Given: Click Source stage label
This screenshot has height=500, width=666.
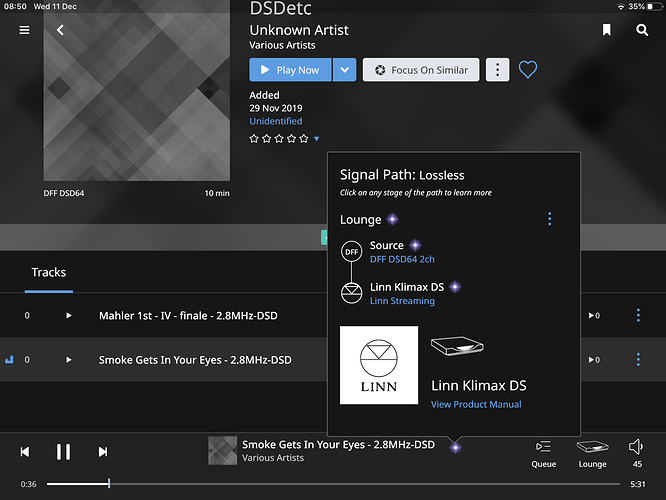Looking at the screenshot, I should [x=387, y=246].
